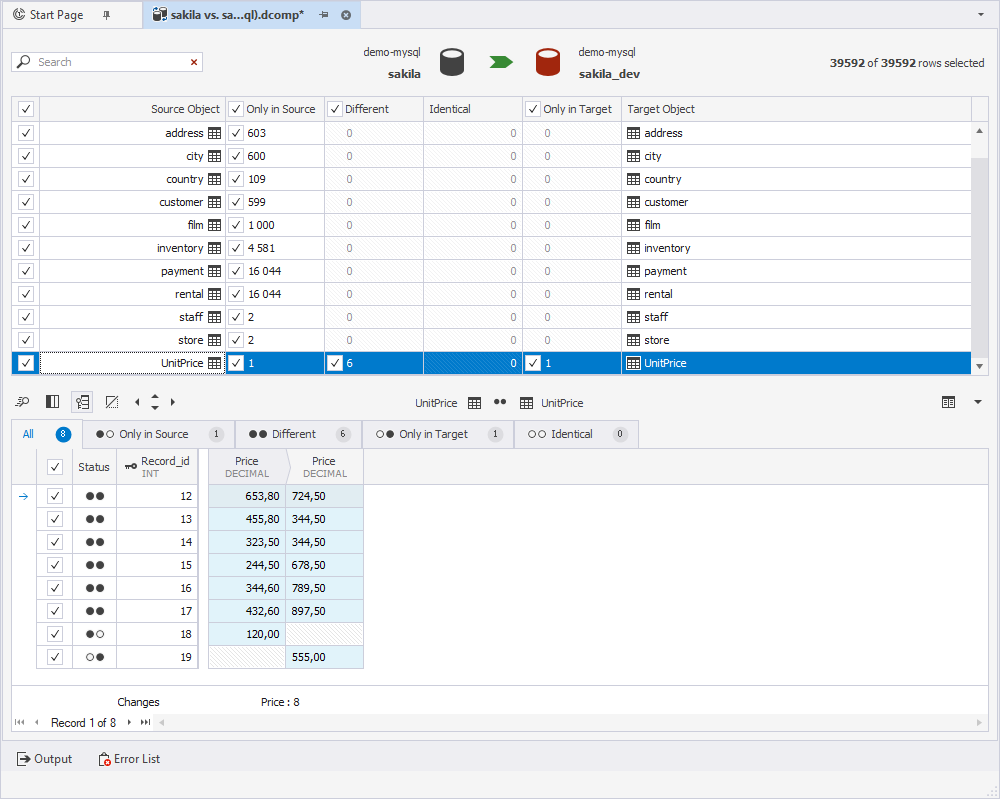Click the target UnitPrice table icon in header
1000x799 pixels.
point(526,403)
